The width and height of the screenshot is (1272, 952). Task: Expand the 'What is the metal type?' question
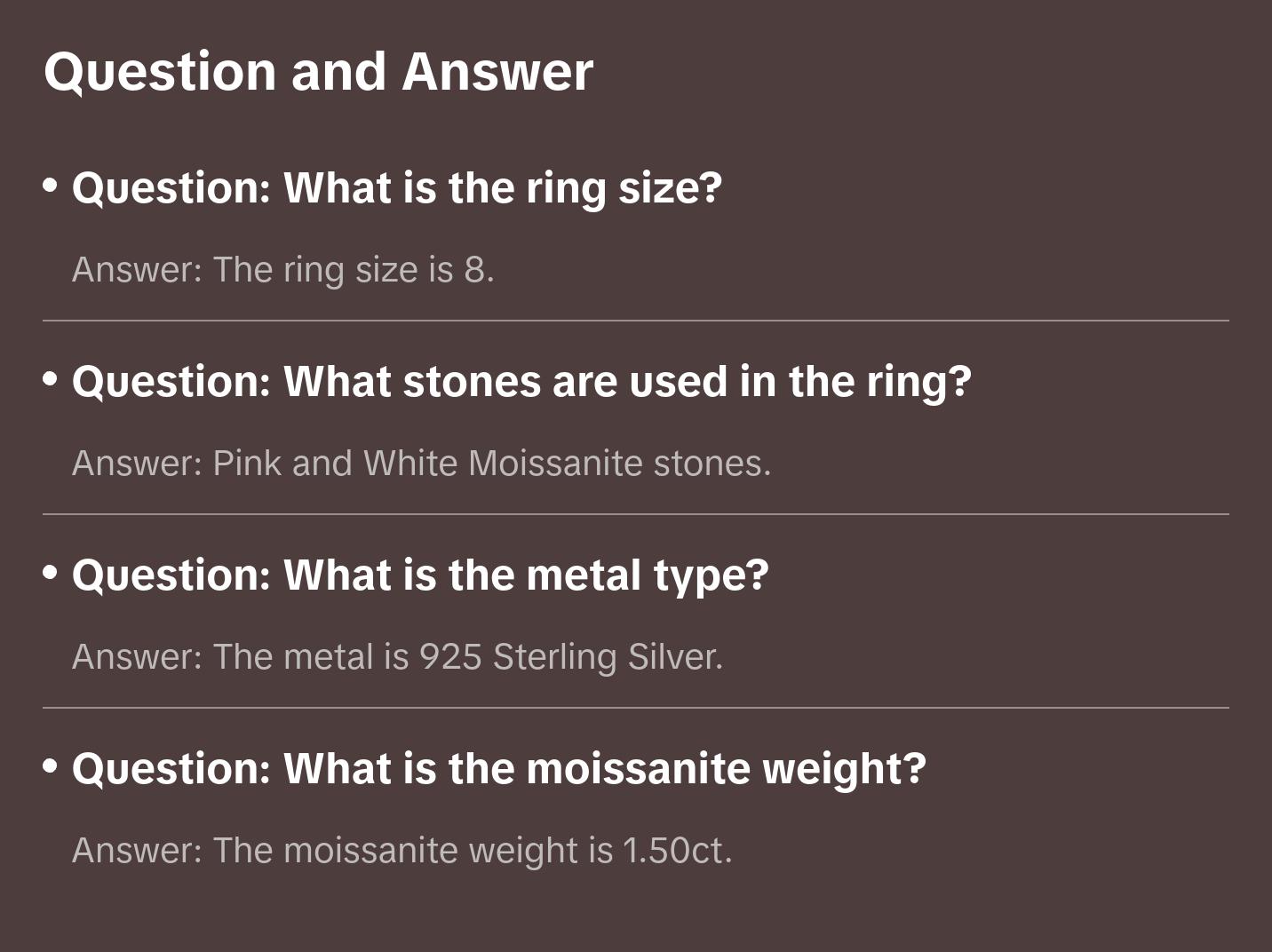[x=420, y=575]
